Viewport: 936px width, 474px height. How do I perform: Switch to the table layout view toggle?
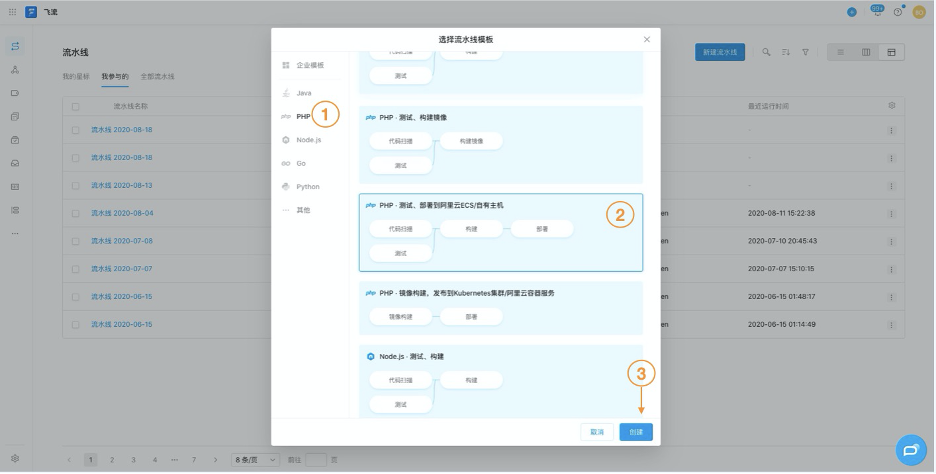pyautogui.click(x=892, y=53)
